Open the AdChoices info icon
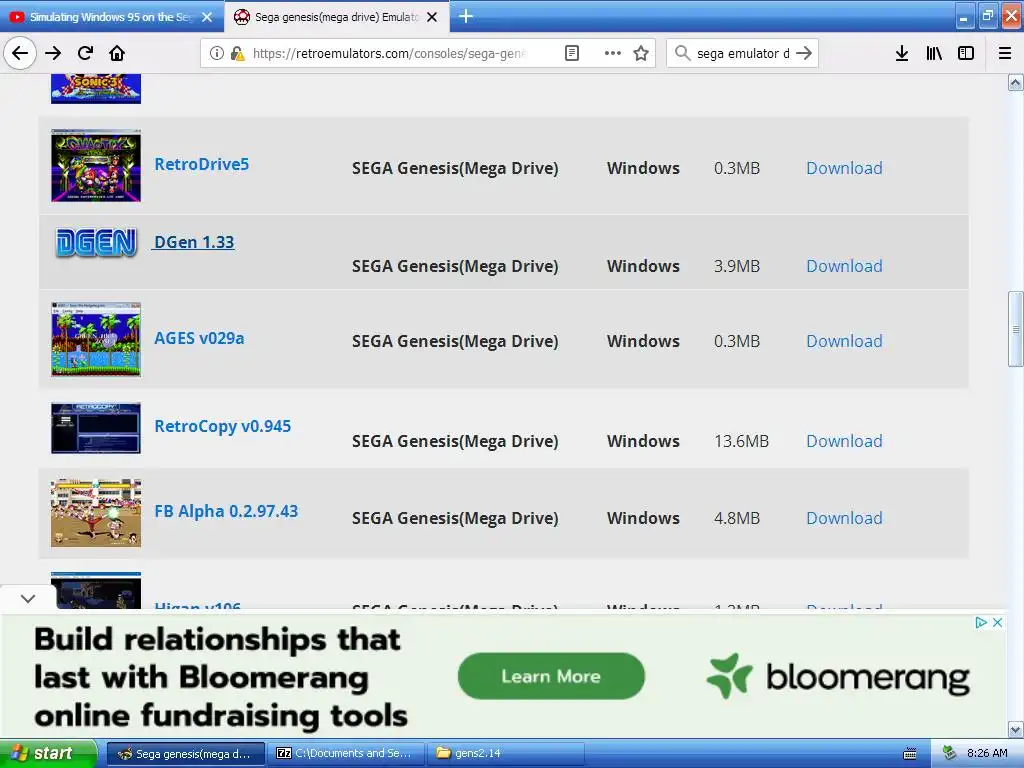The image size is (1024, 768). tap(981, 622)
